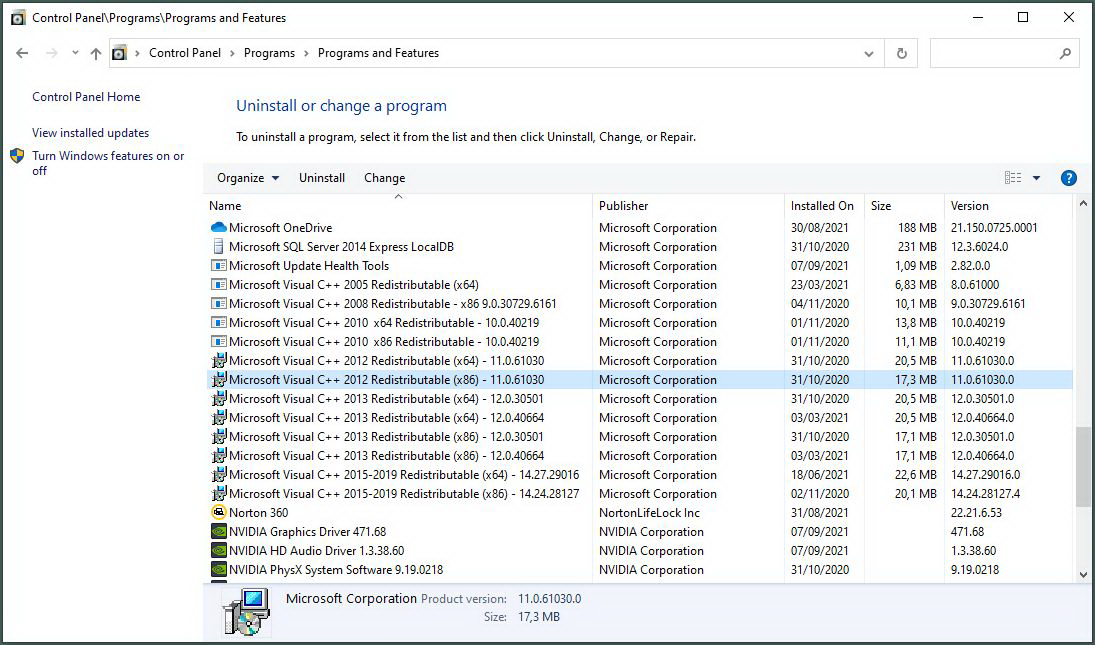Click the SQL Server 2014 Express LocalDB icon

218,246
